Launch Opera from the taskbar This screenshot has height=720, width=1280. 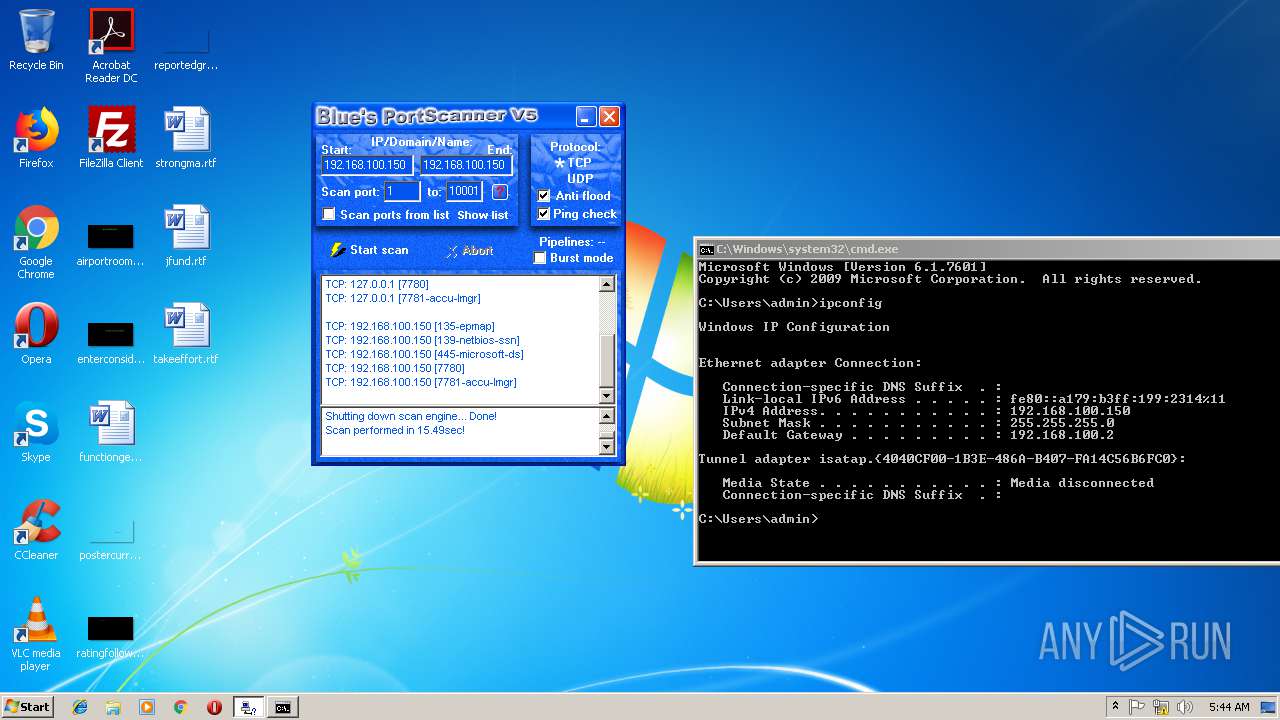[214, 707]
